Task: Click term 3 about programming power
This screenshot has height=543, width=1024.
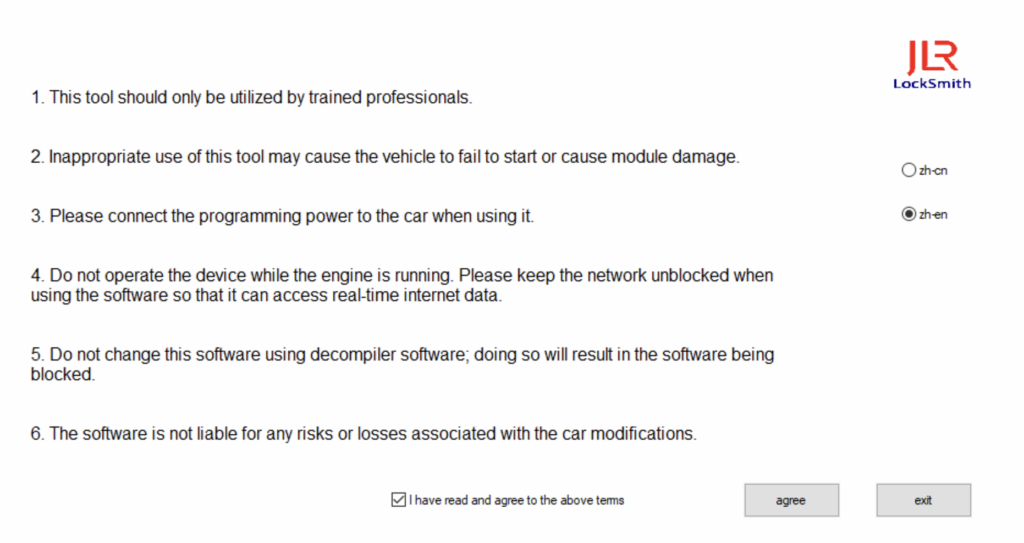Action: [282, 216]
